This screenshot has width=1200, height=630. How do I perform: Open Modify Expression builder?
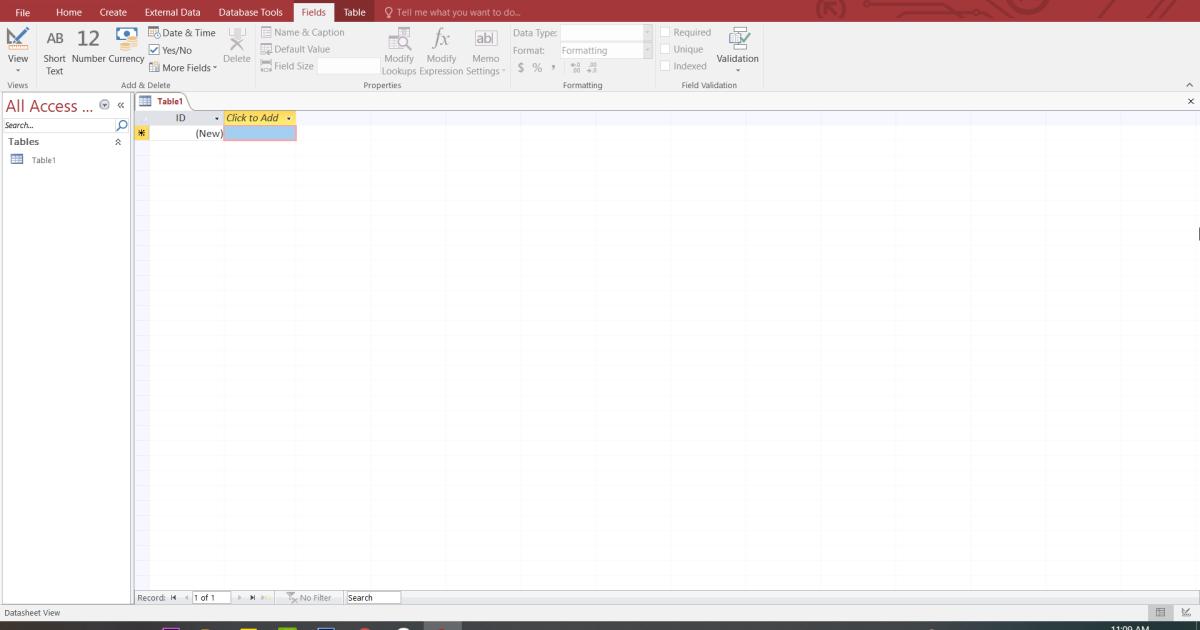click(441, 48)
